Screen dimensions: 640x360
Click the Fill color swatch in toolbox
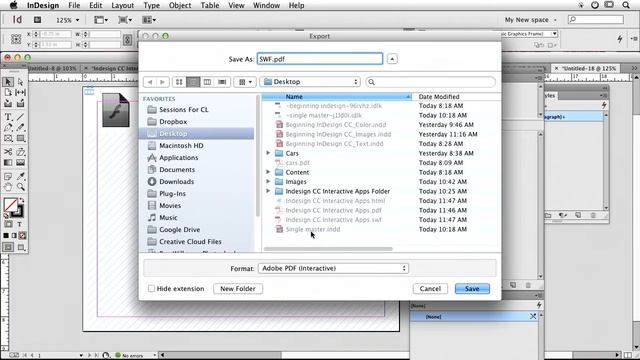[x=10, y=204]
